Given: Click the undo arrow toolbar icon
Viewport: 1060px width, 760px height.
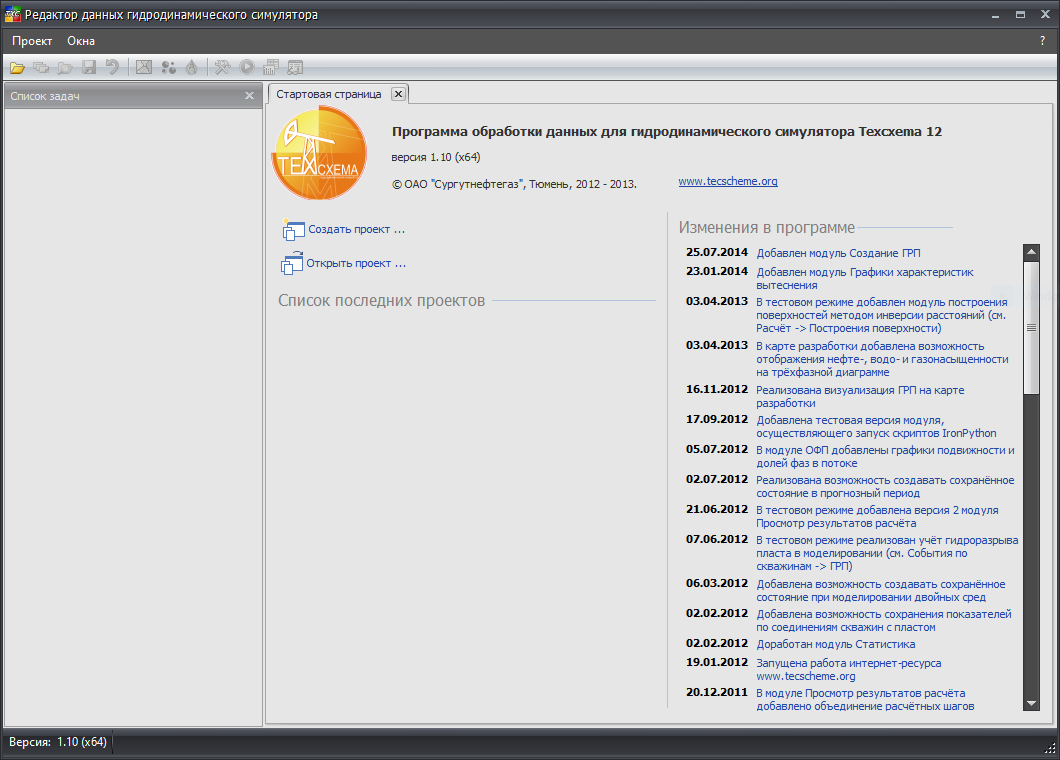Looking at the screenshot, I should [x=112, y=67].
